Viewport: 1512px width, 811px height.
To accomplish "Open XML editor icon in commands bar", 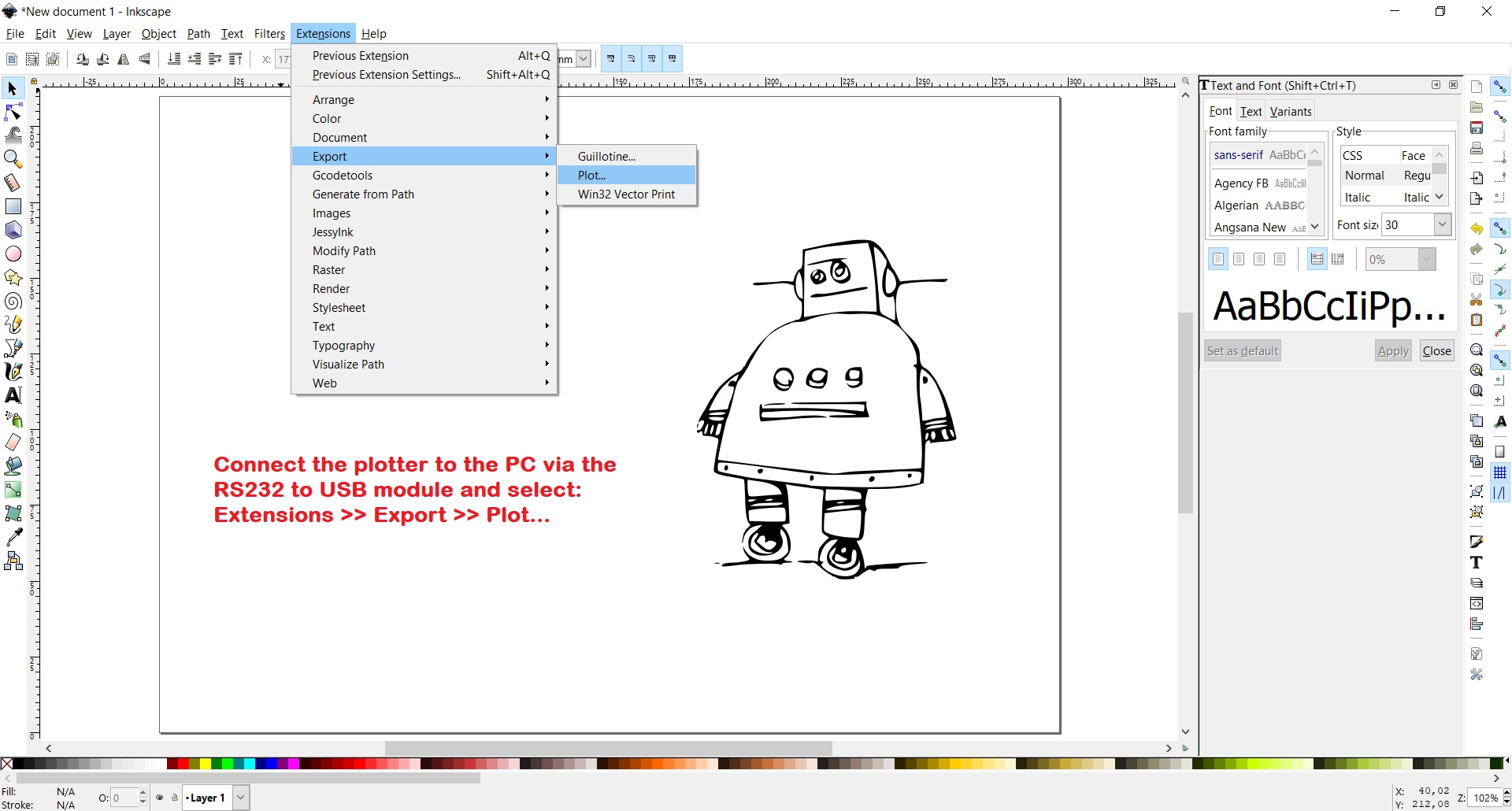I will 1477,603.
